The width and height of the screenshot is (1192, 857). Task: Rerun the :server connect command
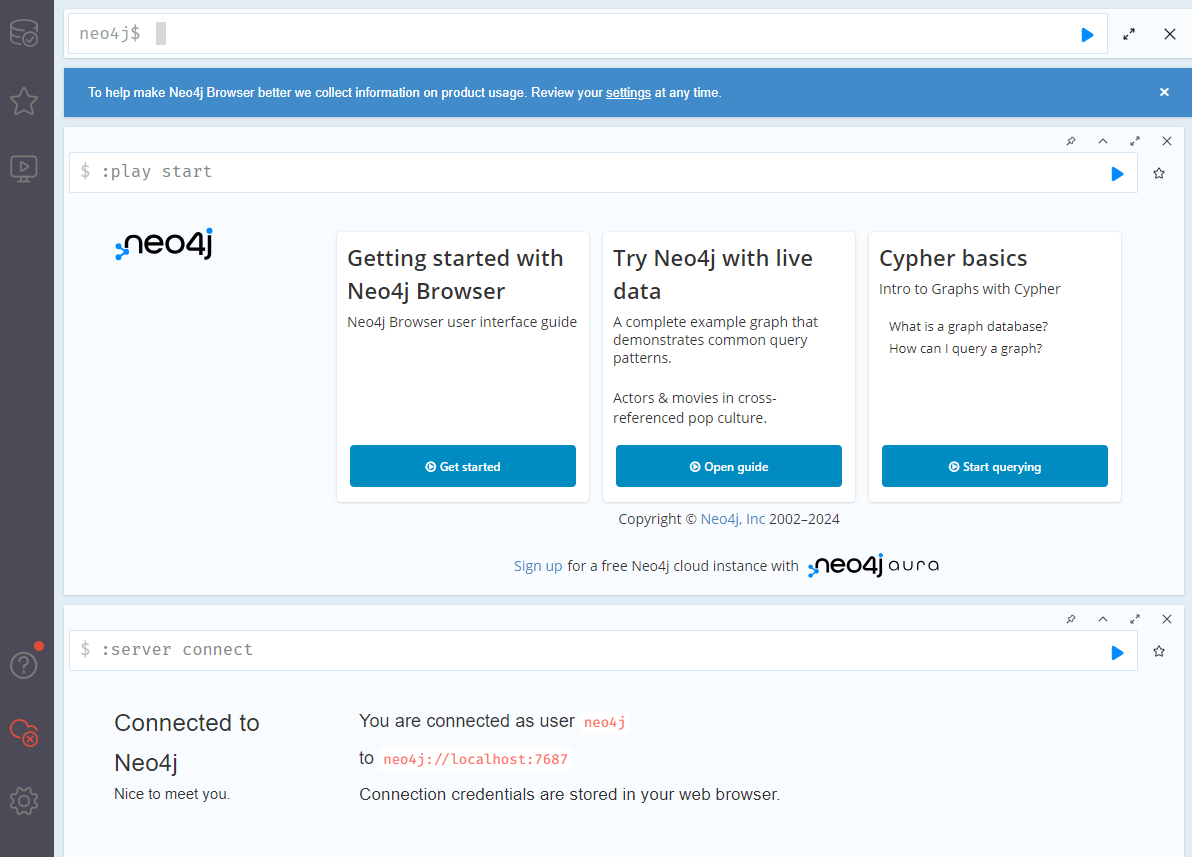click(x=1117, y=652)
